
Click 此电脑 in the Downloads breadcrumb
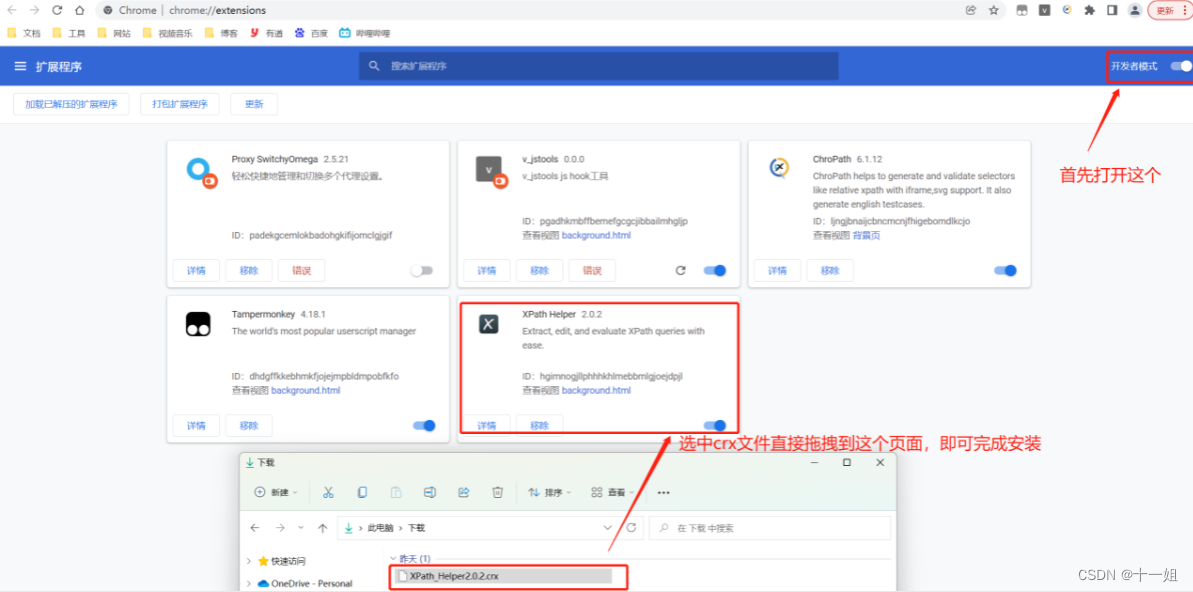380,527
